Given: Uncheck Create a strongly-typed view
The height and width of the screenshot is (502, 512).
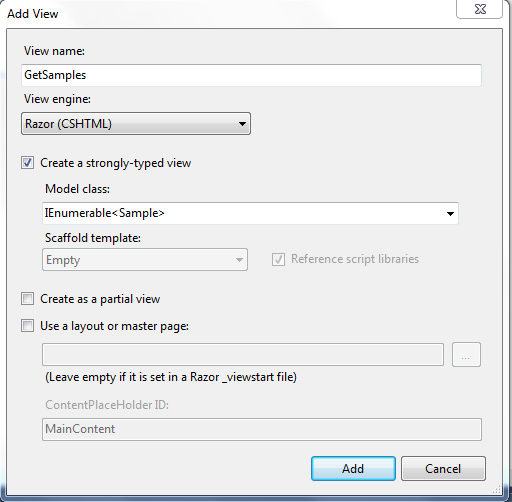Looking at the screenshot, I should pyautogui.click(x=27, y=163).
